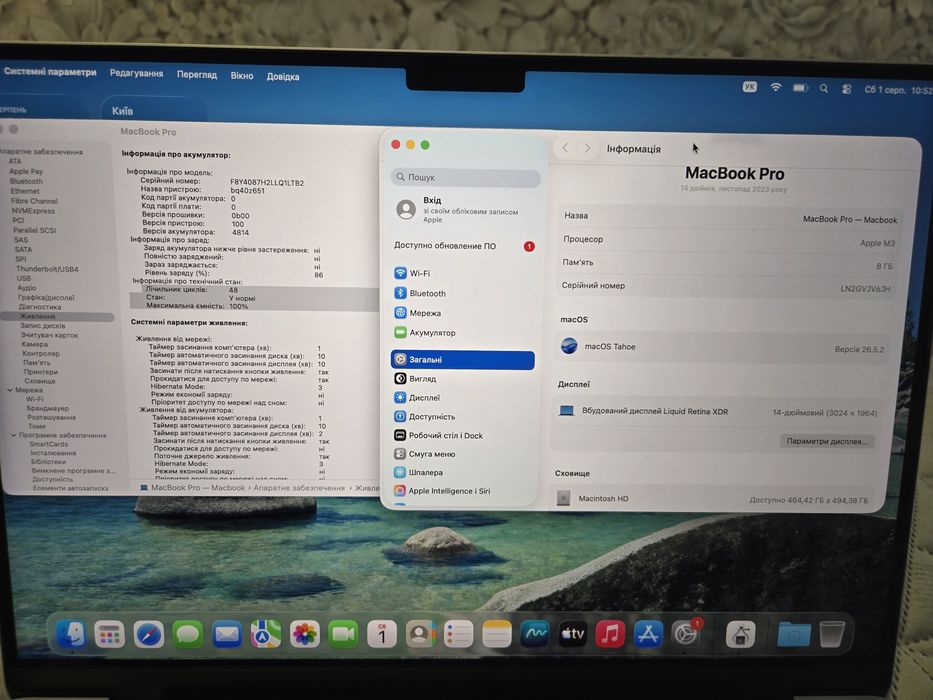
Task: Open Photos app in Dock
Action: tap(305, 634)
